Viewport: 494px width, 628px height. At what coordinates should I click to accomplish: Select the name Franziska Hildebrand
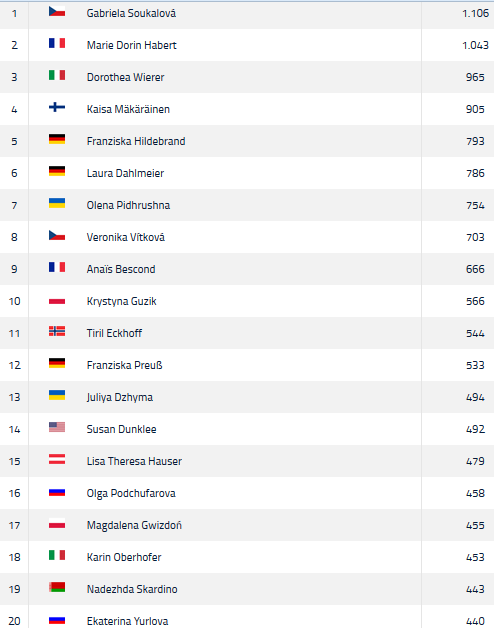point(136,141)
